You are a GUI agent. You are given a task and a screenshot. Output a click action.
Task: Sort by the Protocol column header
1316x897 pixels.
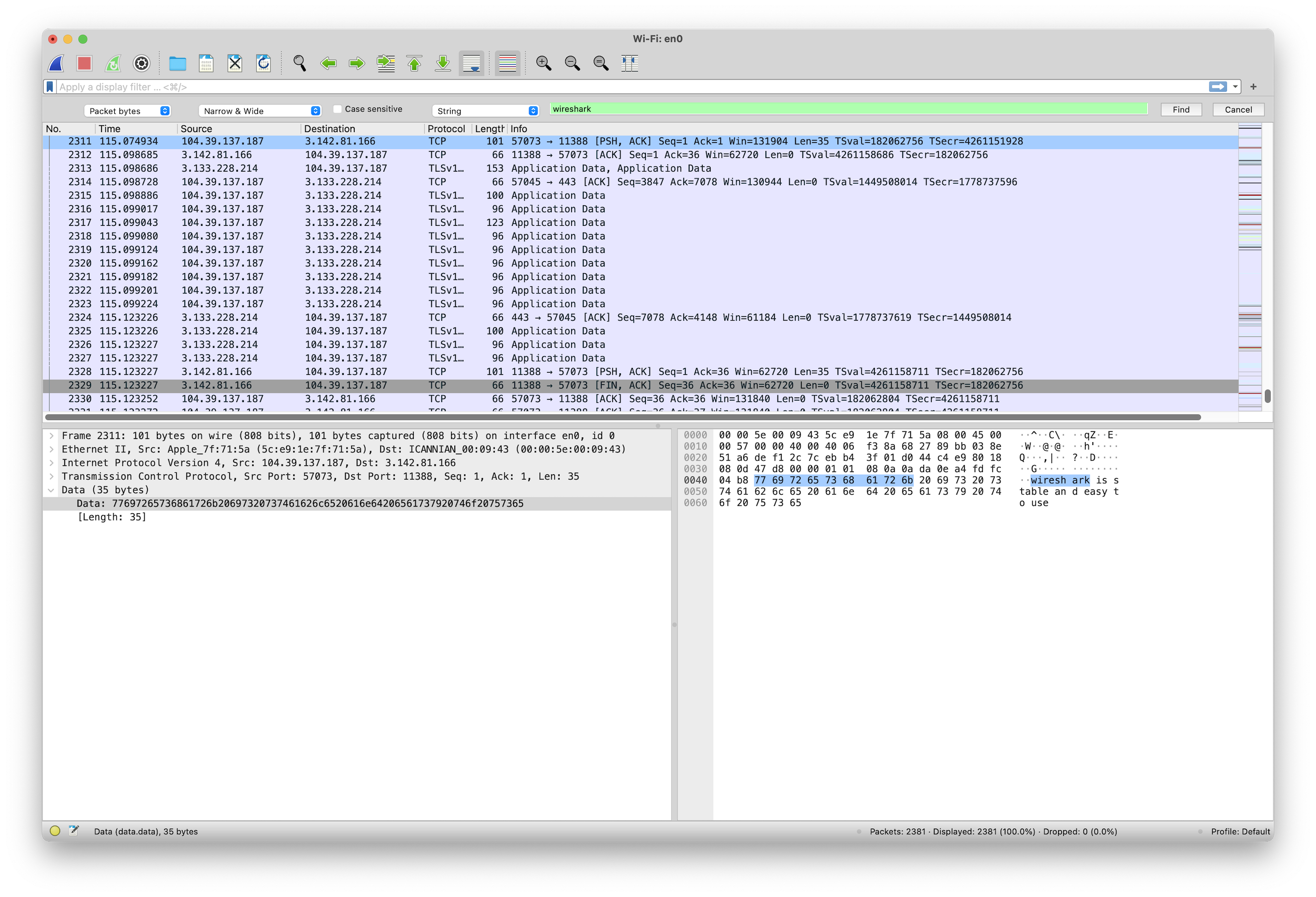pyautogui.click(x=446, y=129)
